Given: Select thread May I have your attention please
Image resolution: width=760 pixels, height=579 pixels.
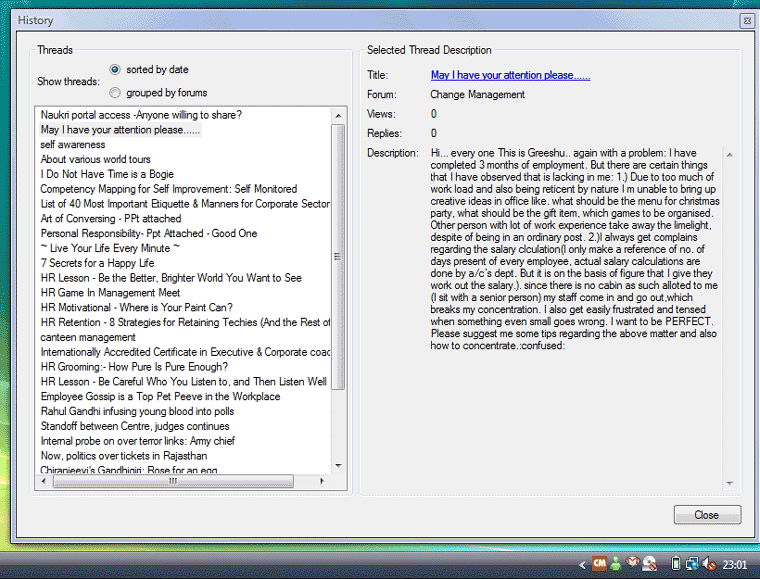Looking at the screenshot, I should tap(120, 130).
